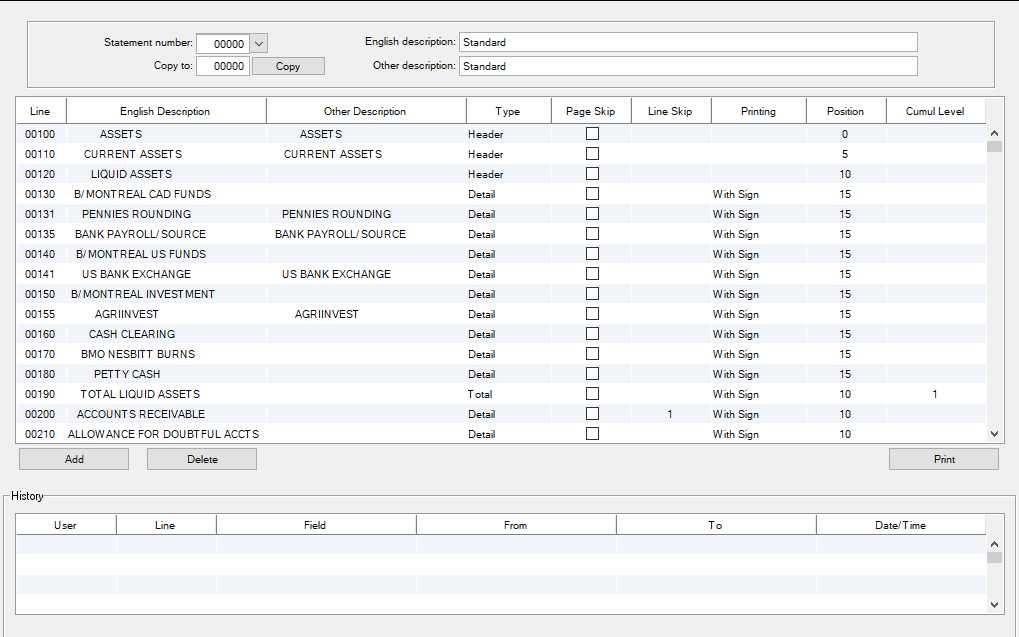Select the Other description text field
Screen dimensions: 1019x637
(687, 66)
